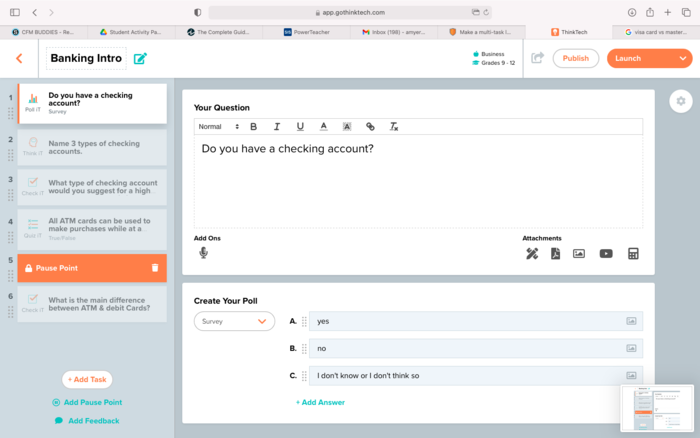Attach a PDF file to question
Screen dimensions: 700x438
tap(555, 254)
